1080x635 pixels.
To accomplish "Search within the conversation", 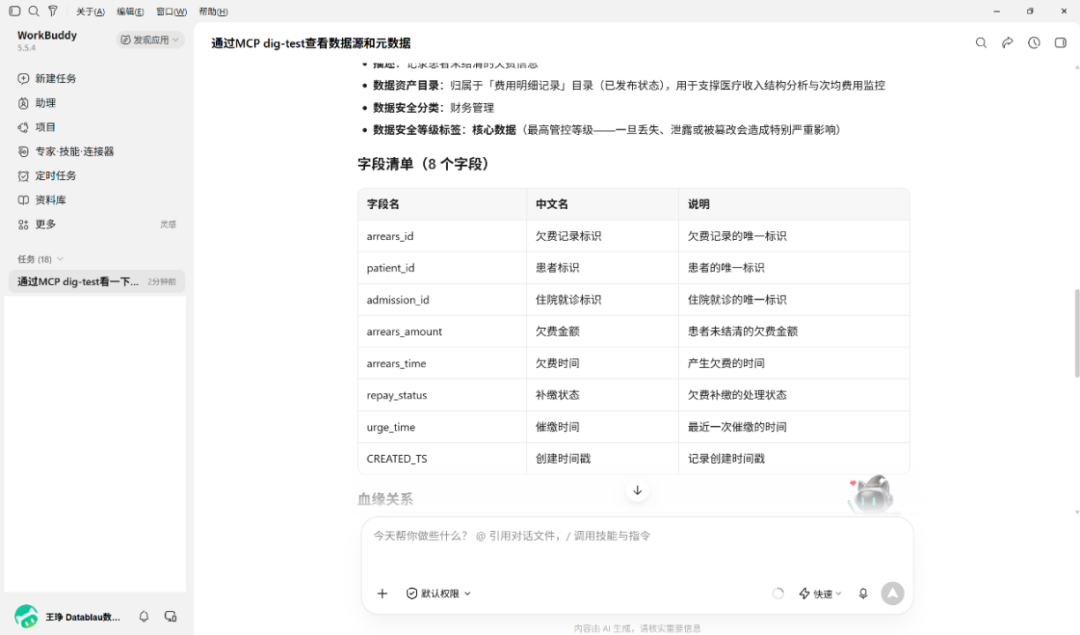I will tap(981, 43).
